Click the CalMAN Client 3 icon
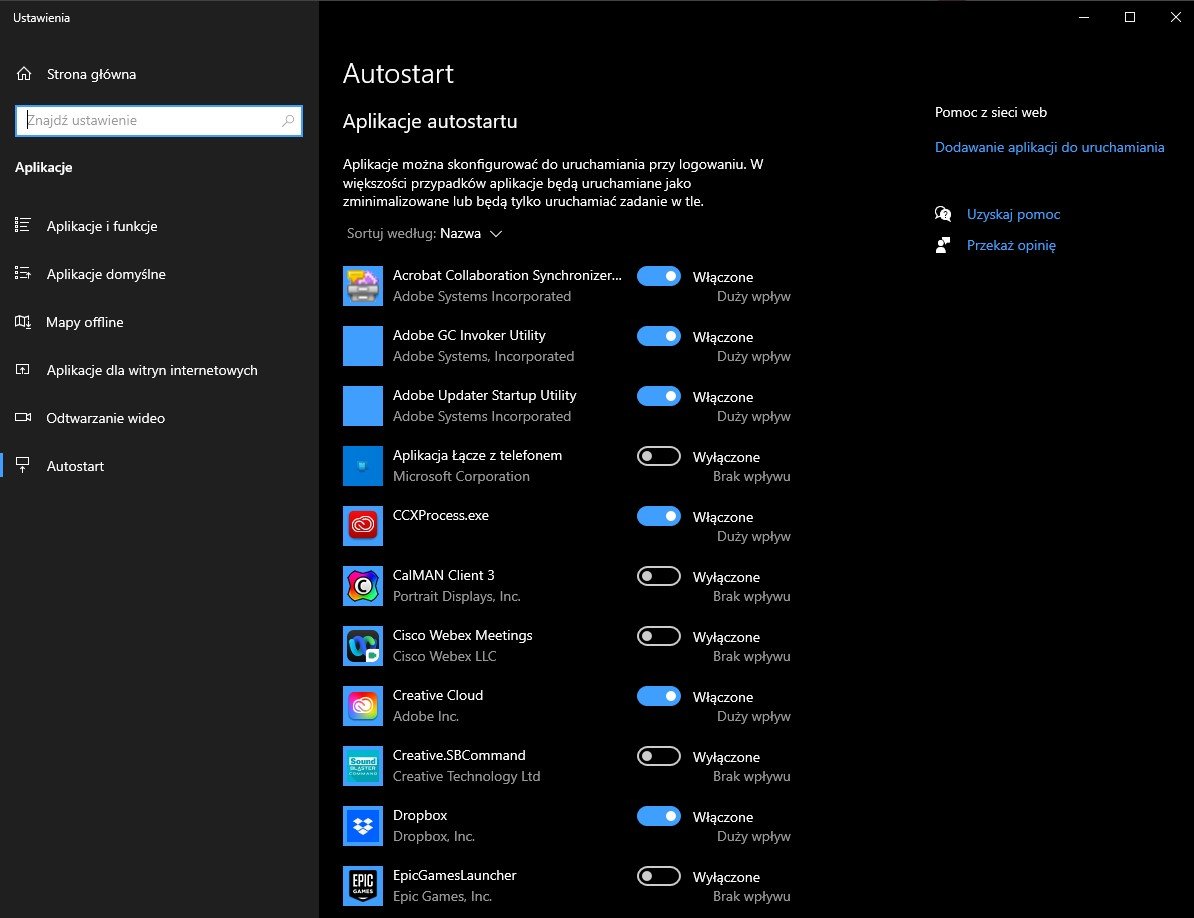This screenshot has height=918, width=1194. coord(362,586)
